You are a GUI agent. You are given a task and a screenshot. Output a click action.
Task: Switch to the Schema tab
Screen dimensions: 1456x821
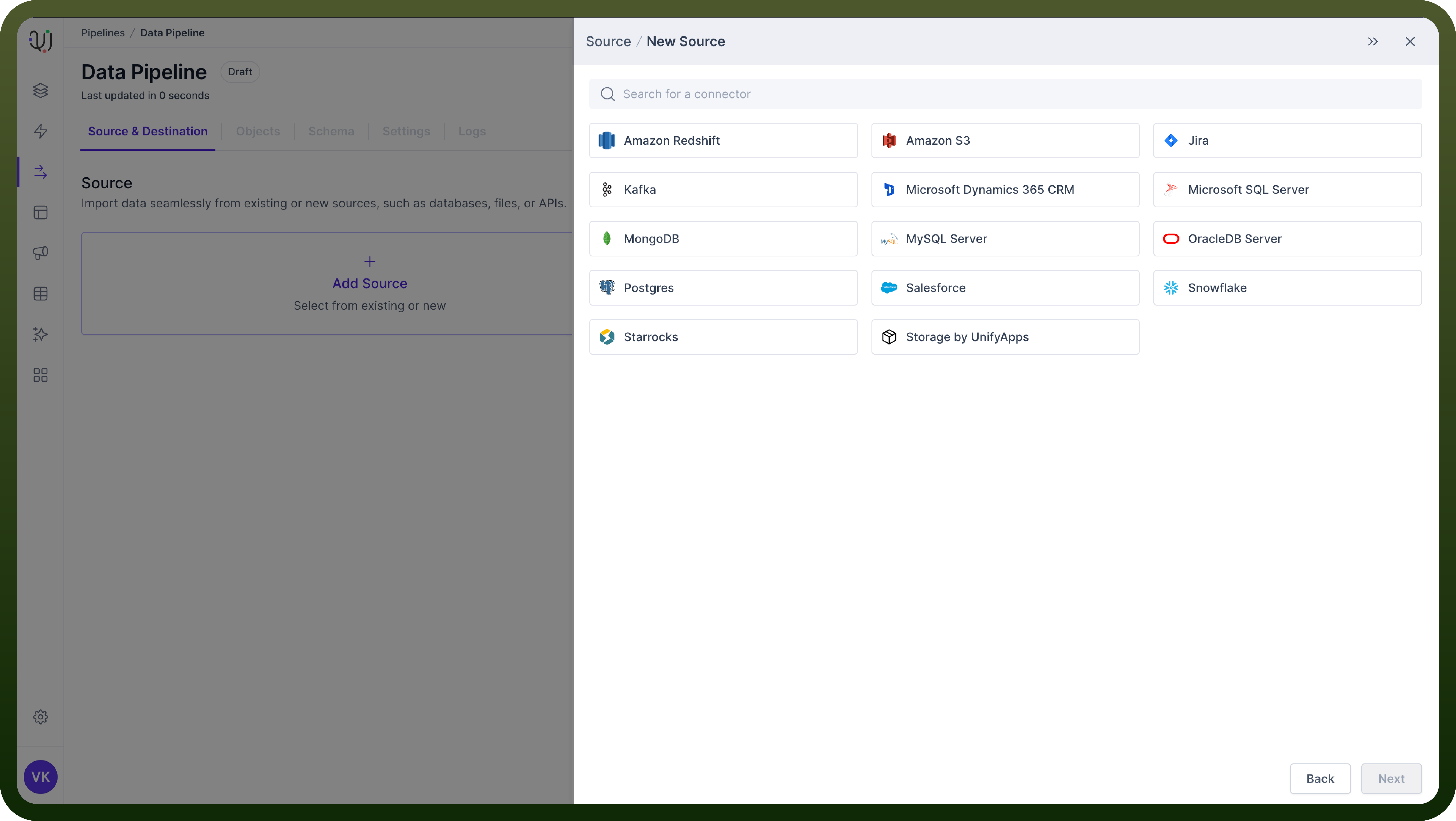[331, 131]
